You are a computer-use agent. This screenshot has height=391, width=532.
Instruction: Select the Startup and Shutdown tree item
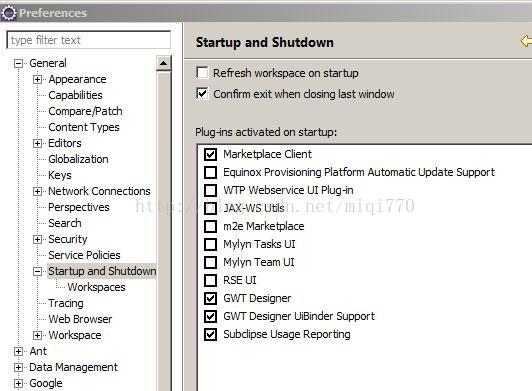pos(102,271)
